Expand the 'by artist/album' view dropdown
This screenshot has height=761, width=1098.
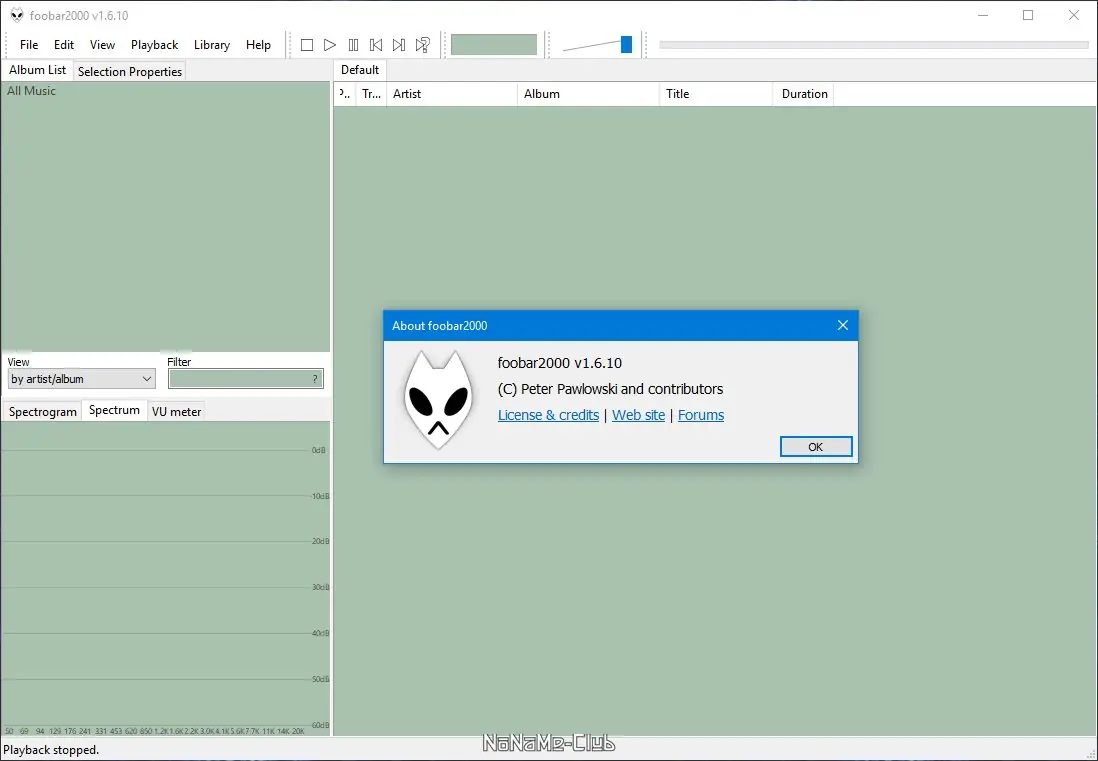point(81,379)
